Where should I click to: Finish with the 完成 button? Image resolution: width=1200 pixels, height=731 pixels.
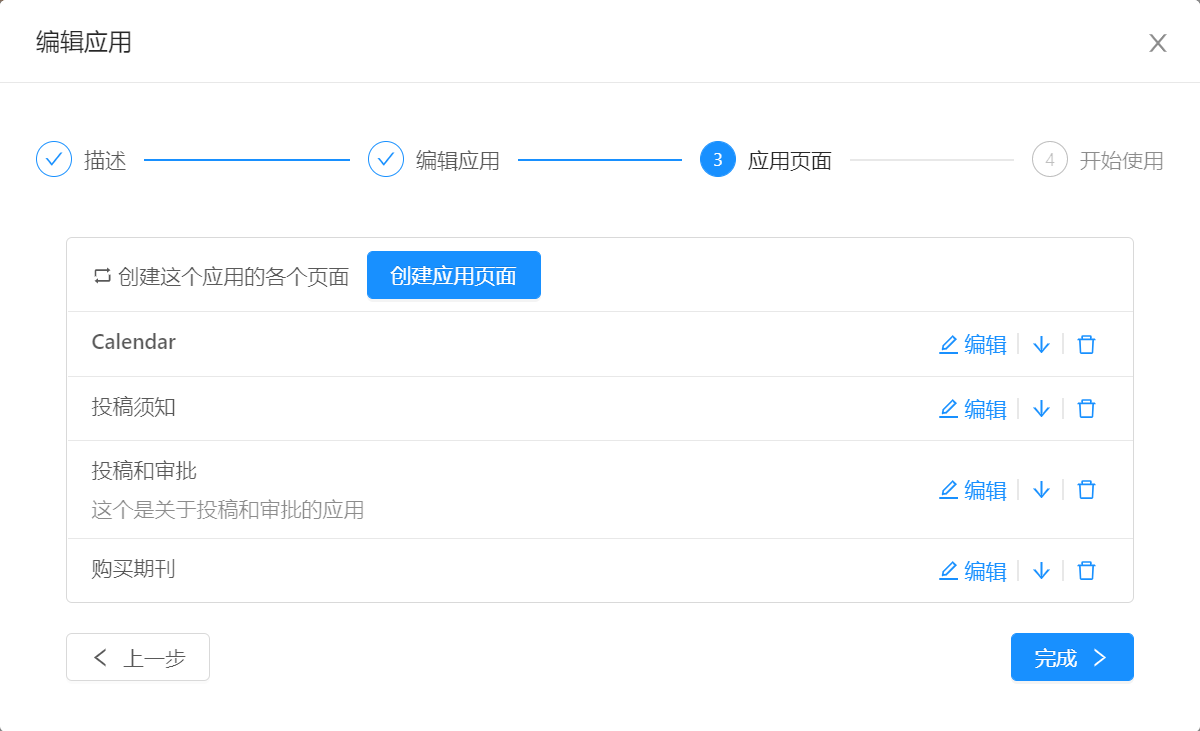(1072, 657)
